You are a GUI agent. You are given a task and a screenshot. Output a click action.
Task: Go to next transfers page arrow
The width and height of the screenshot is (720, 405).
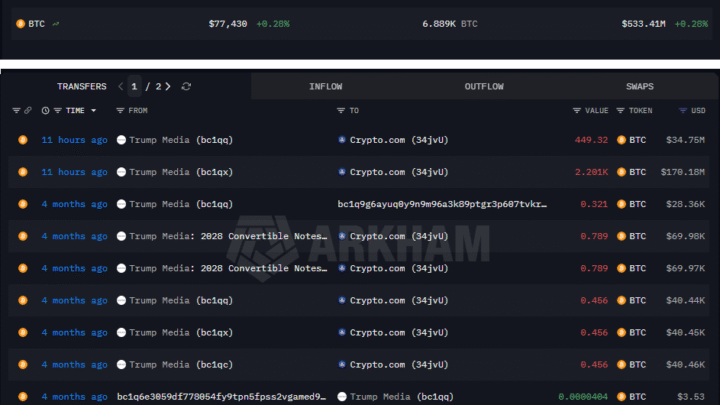coord(168,86)
